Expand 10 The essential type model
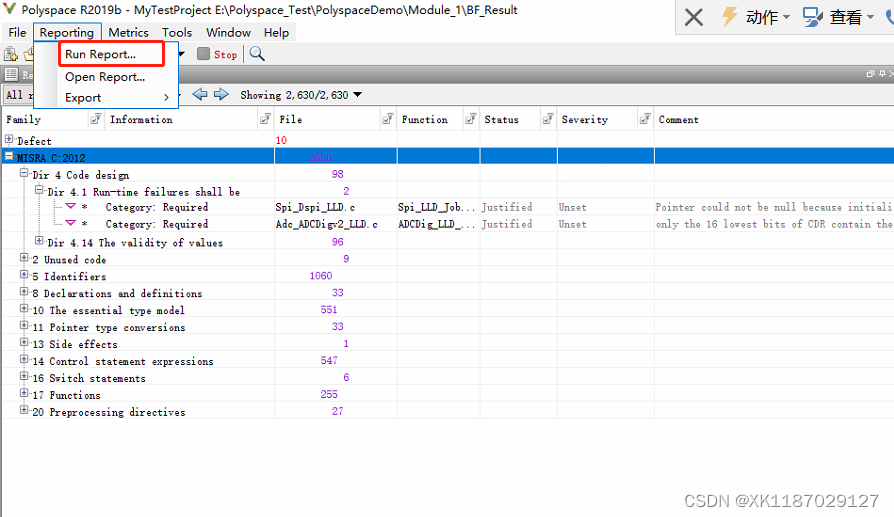The image size is (894, 517). click(x=24, y=308)
